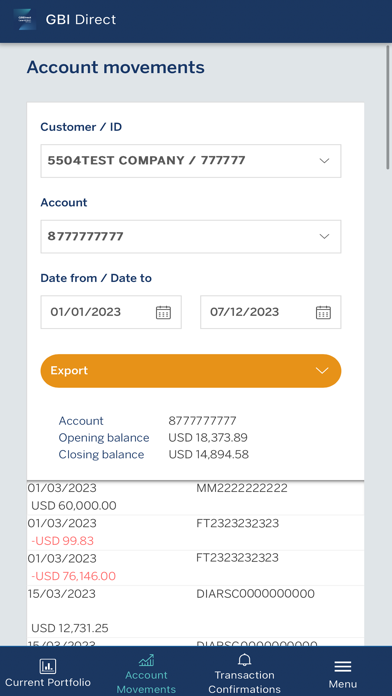
Task: Click the Date from / Date to label
Action: click(x=96, y=278)
